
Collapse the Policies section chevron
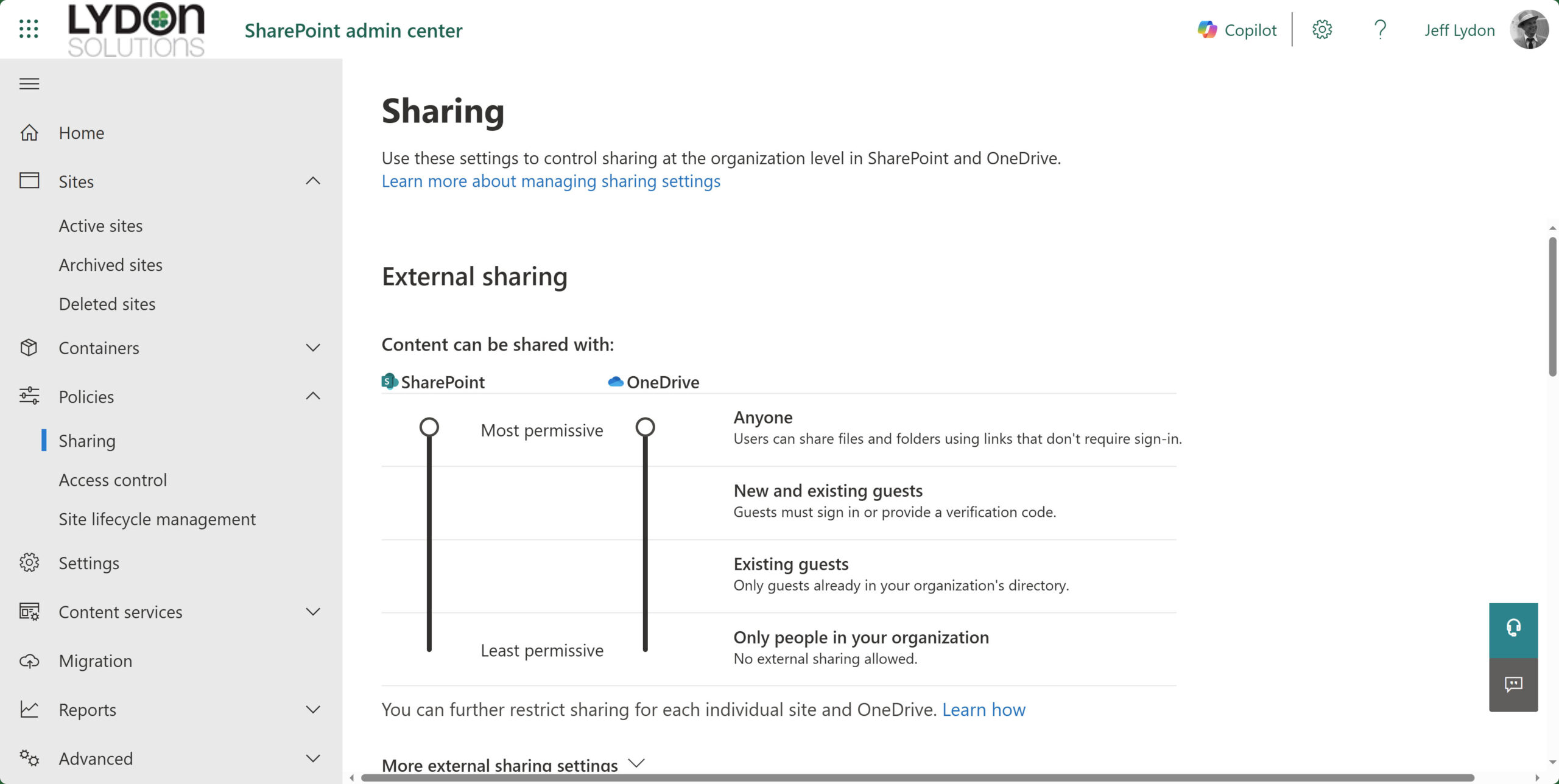pyautogui.click(x=313, y=396)
